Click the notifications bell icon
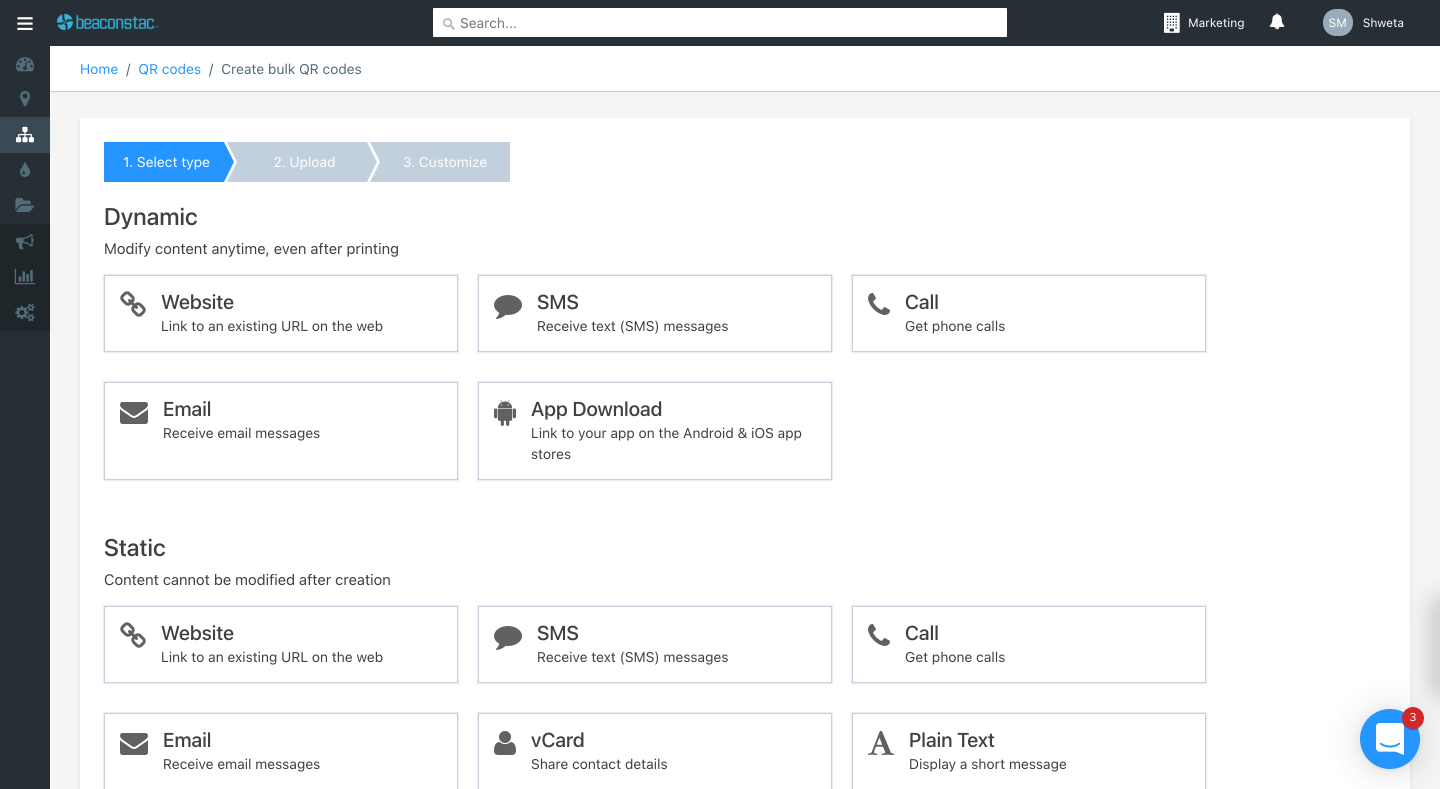Screen dimensions: 1440x789 point(1277,23)
